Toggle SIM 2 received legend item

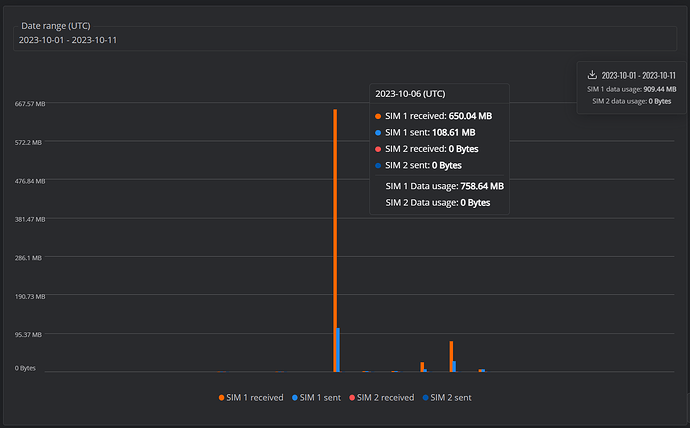click(382, 398)
